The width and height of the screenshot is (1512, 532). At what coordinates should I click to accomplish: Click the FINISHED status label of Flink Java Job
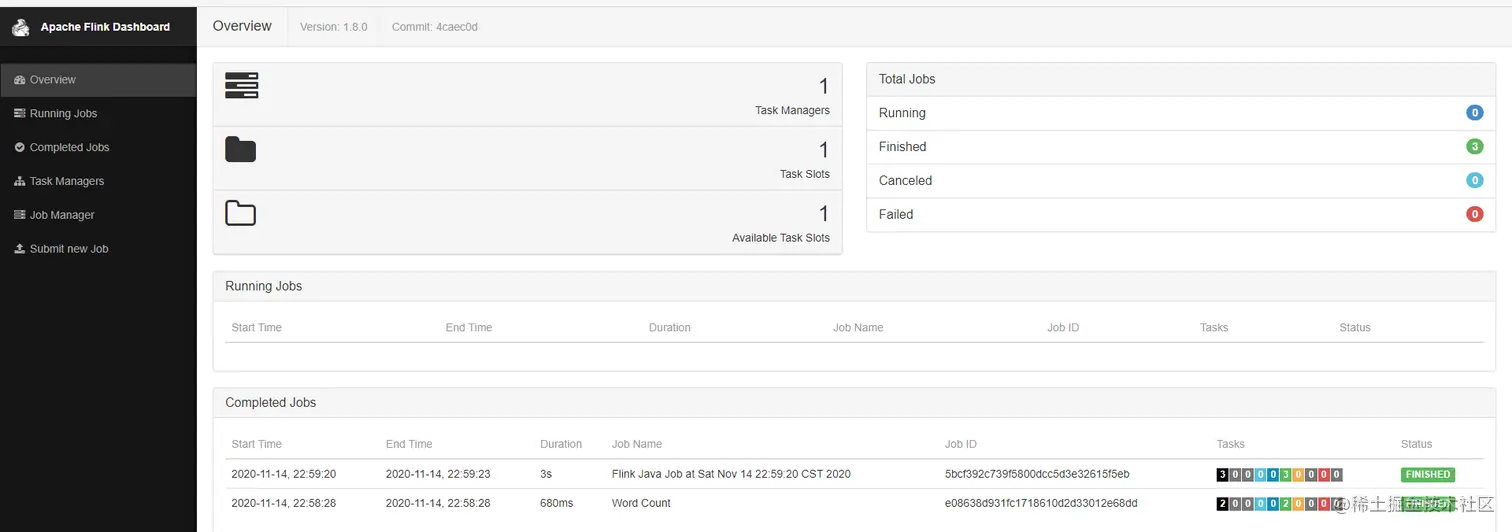click(x=1427, y=474)
